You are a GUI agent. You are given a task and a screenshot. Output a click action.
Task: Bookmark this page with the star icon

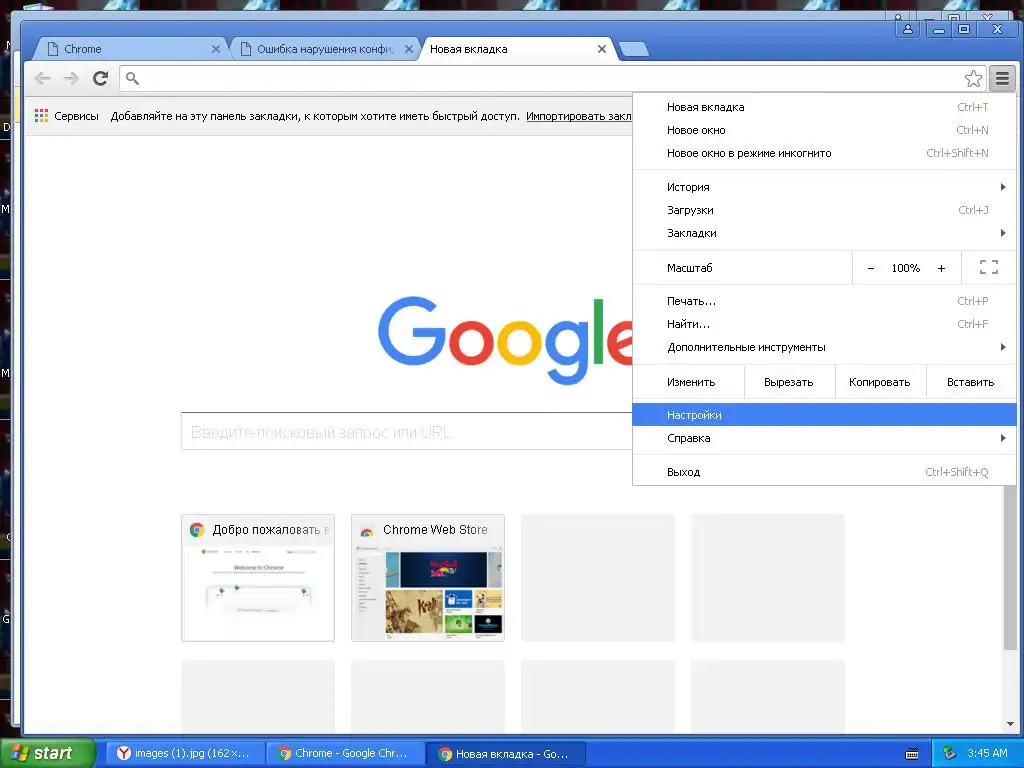[x=973, y=79]
